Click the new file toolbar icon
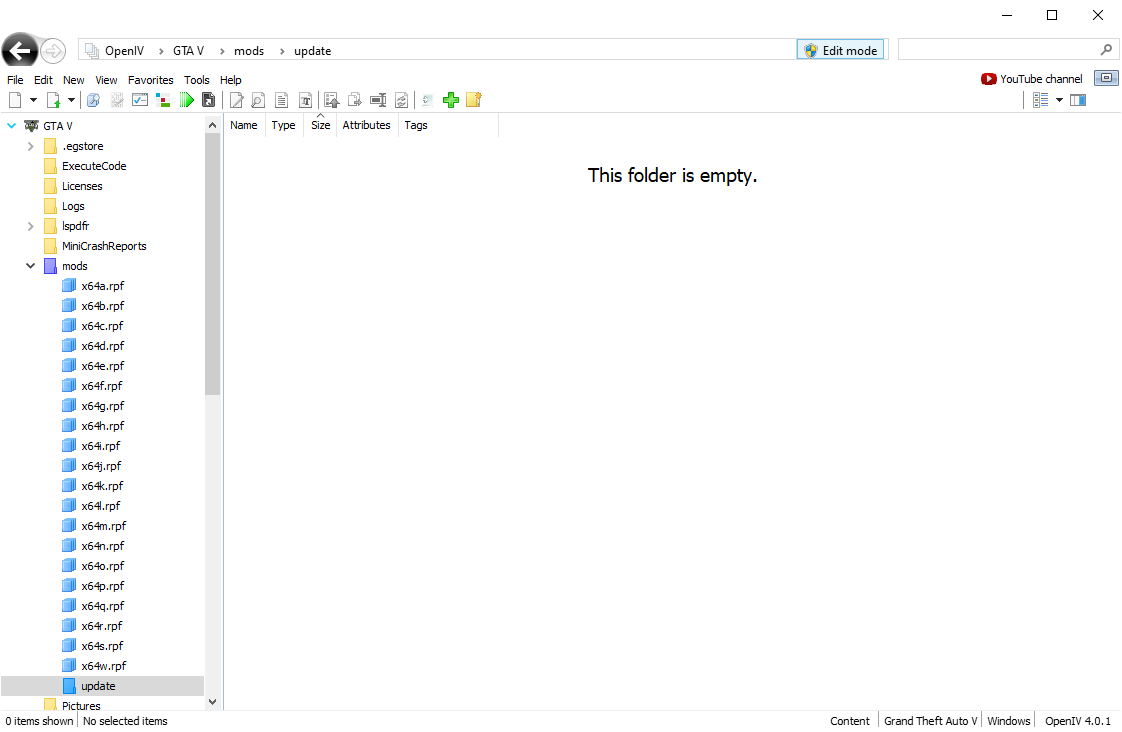This screenshot has width=1122, height=732. click(x=15, y=100)
